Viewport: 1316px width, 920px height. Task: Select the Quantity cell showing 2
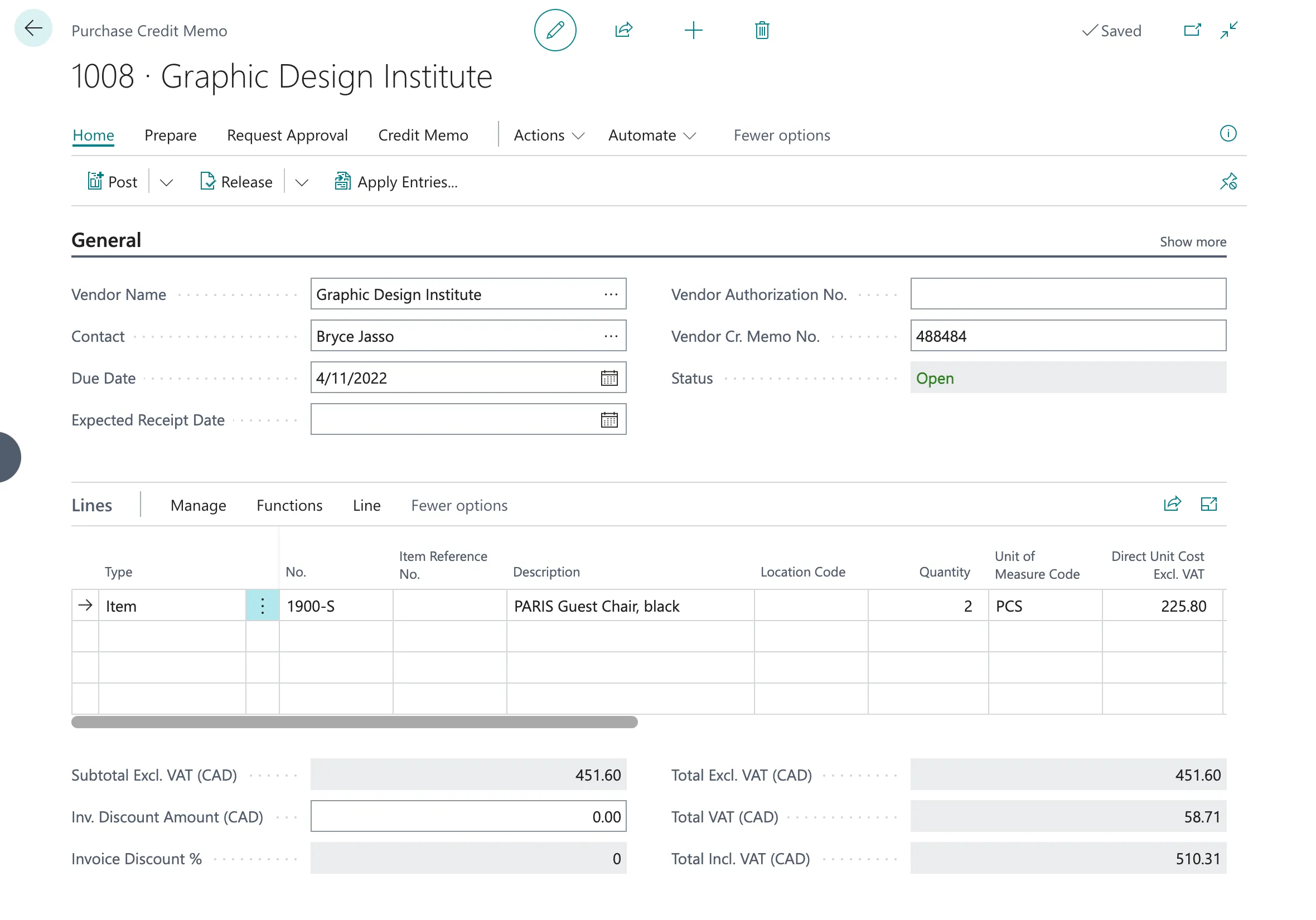point(928,606)
